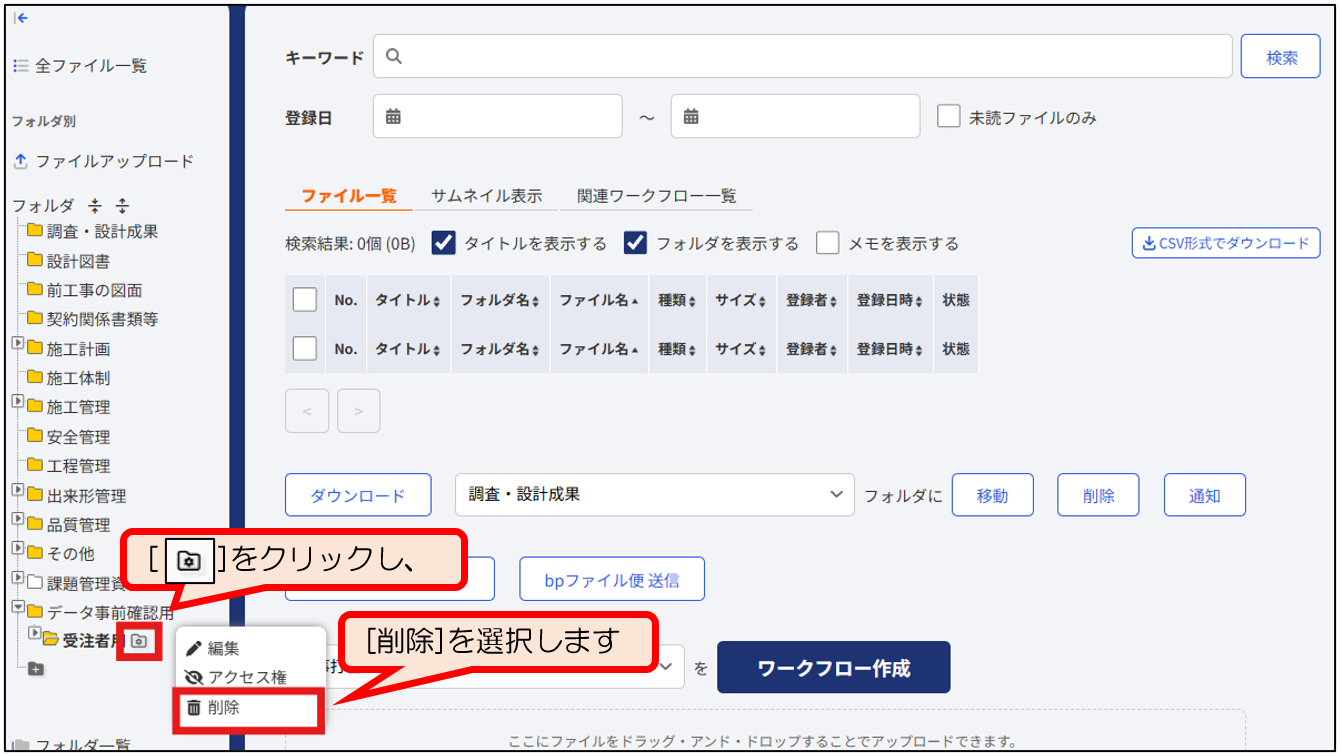Tick the select-all checkbox in the top header row

tap(305, 299)
